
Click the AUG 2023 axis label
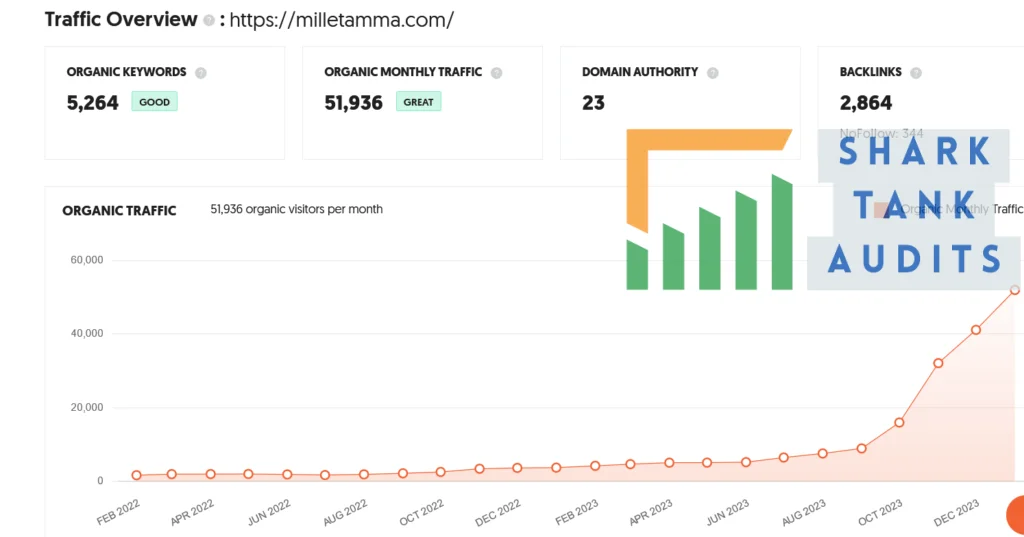[804, 512]
